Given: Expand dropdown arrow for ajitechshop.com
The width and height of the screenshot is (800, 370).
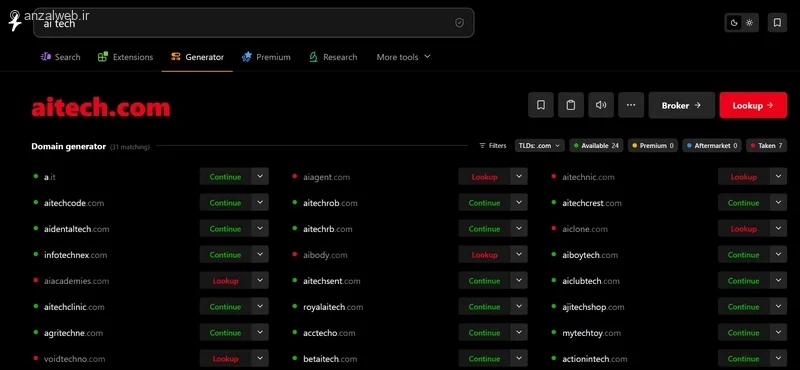Looking at the screenshot, I should pyautogui.click(x=778, y=307).
